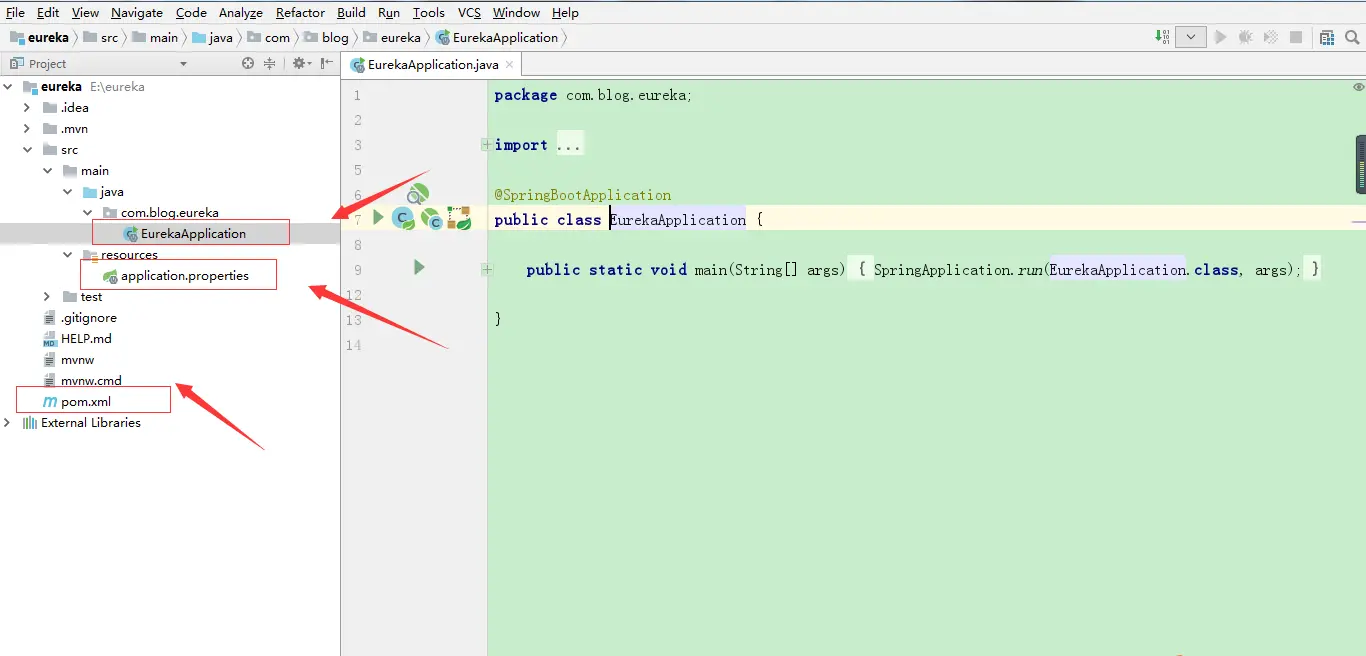Click the Debug bug icon in top toolbar
Image resolution: width=1366 pixels, height=656 pixels.
[x=1246, y=37]
